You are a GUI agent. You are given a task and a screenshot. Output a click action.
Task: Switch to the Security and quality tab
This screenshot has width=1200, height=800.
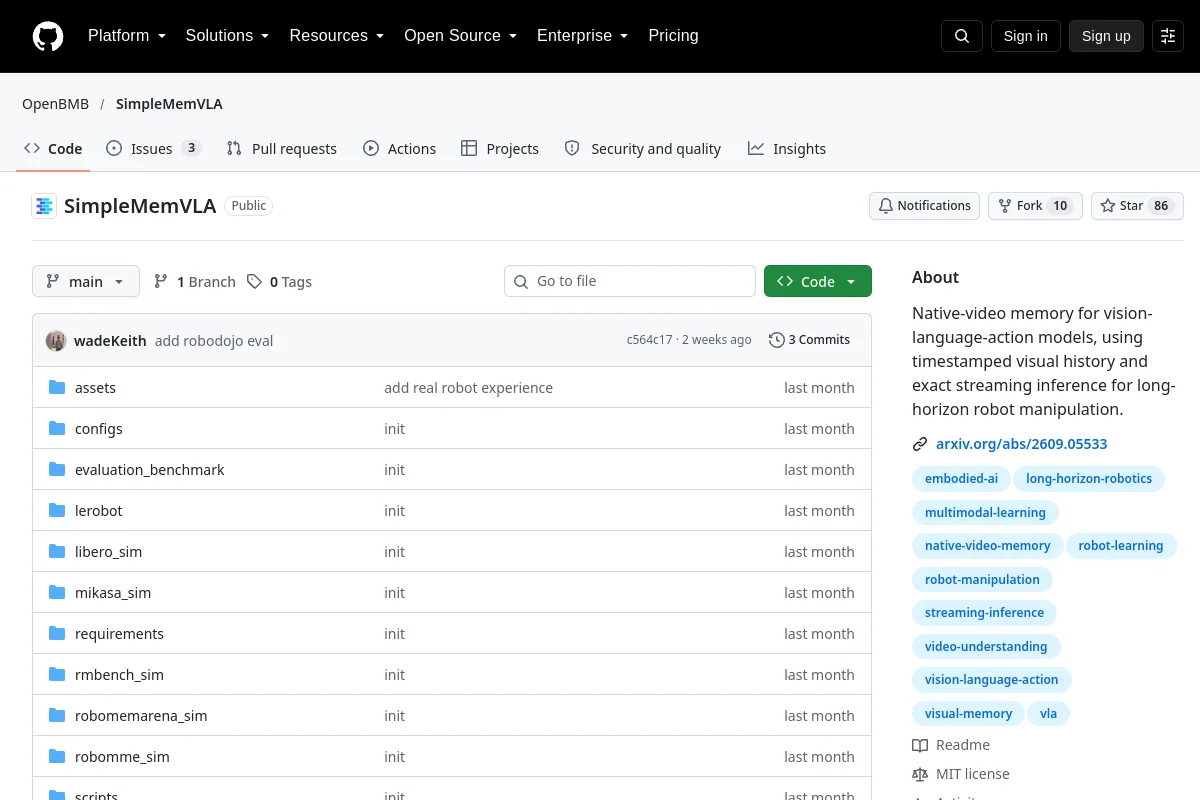643,149
